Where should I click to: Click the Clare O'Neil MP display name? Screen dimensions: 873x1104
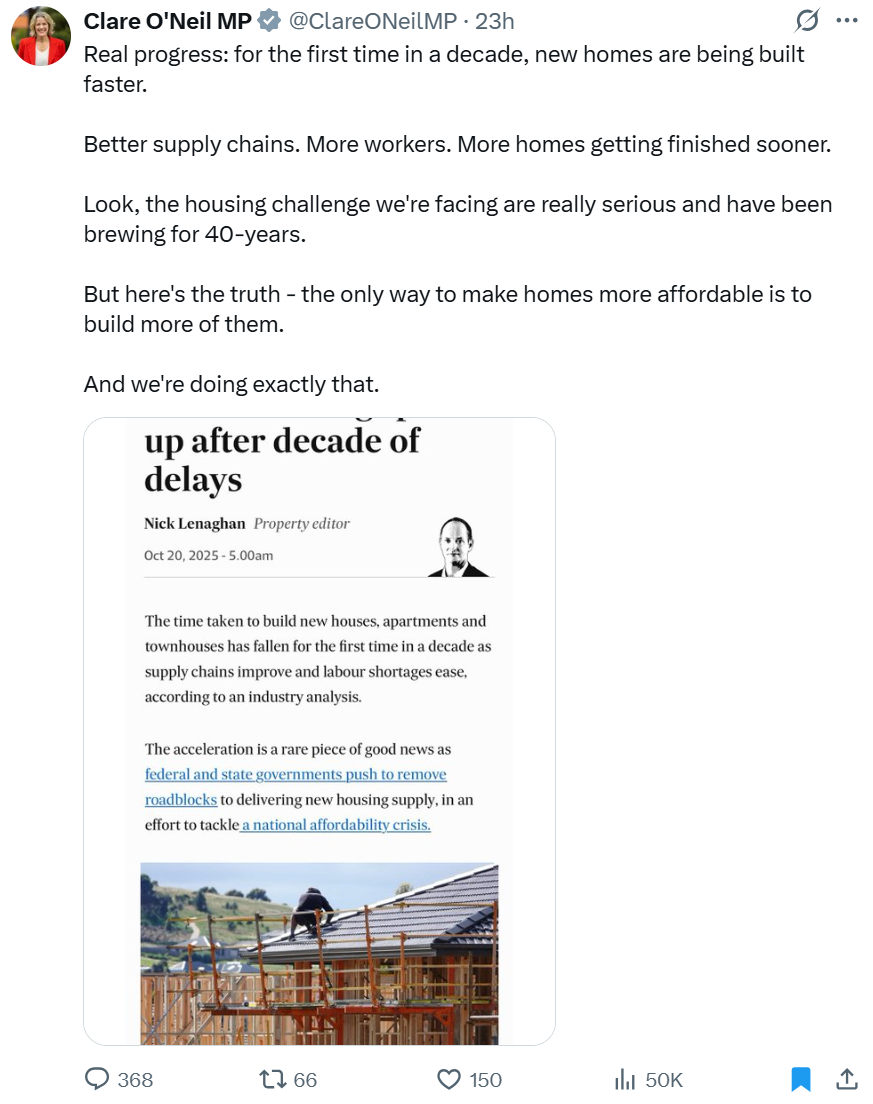pyautogui.click(x=167, y=21)
